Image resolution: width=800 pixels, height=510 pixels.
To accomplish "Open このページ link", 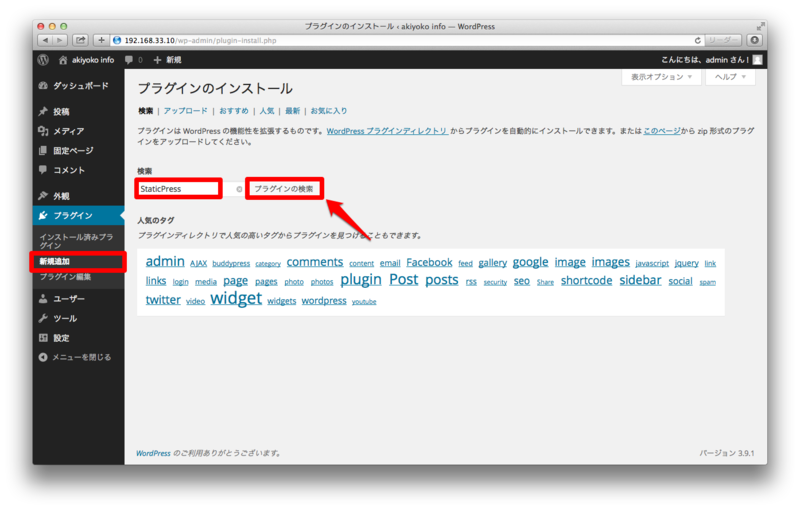I will [662, 131].
